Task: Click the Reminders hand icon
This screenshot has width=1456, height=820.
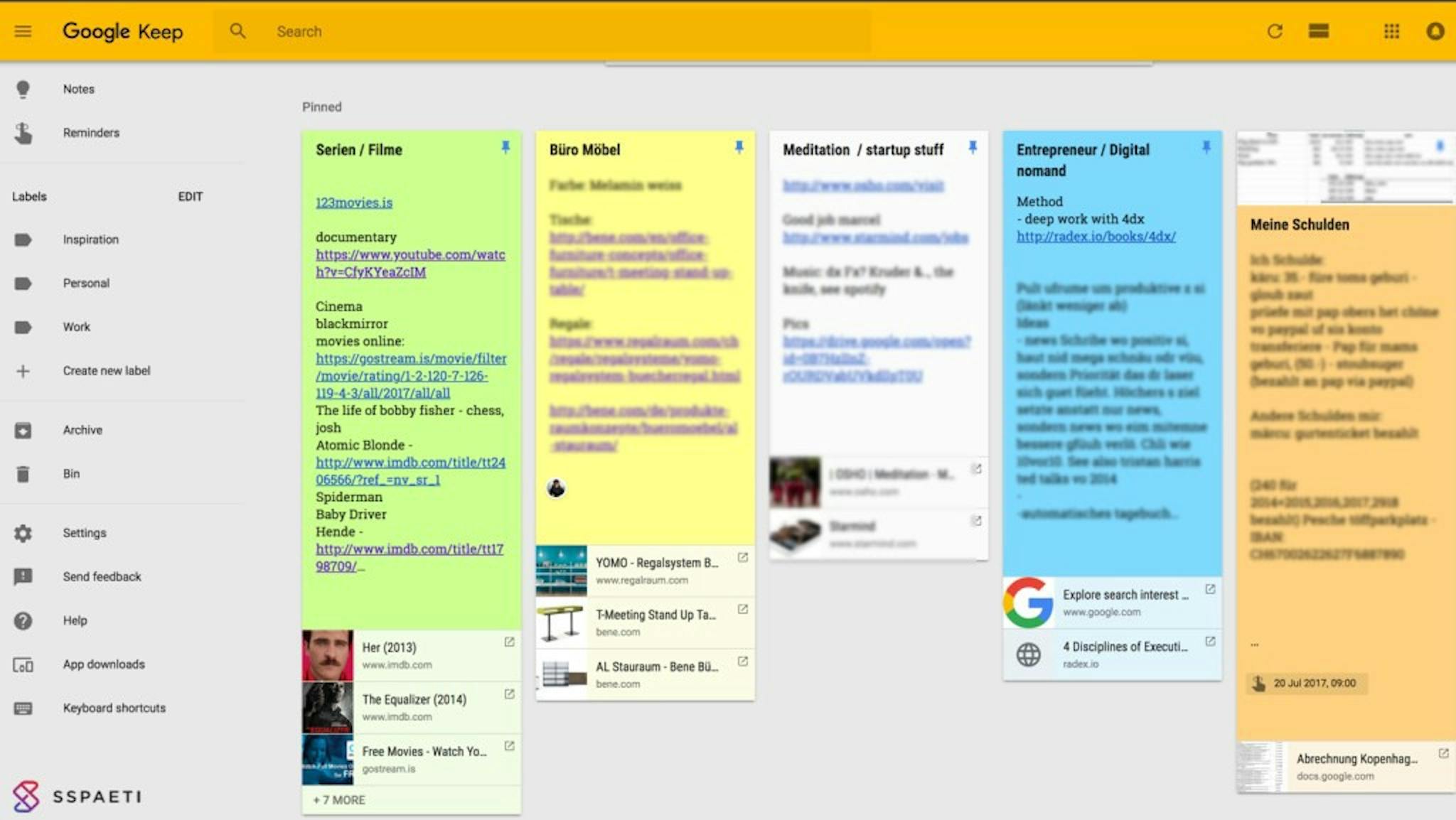Action: click(x=23, y=133)
